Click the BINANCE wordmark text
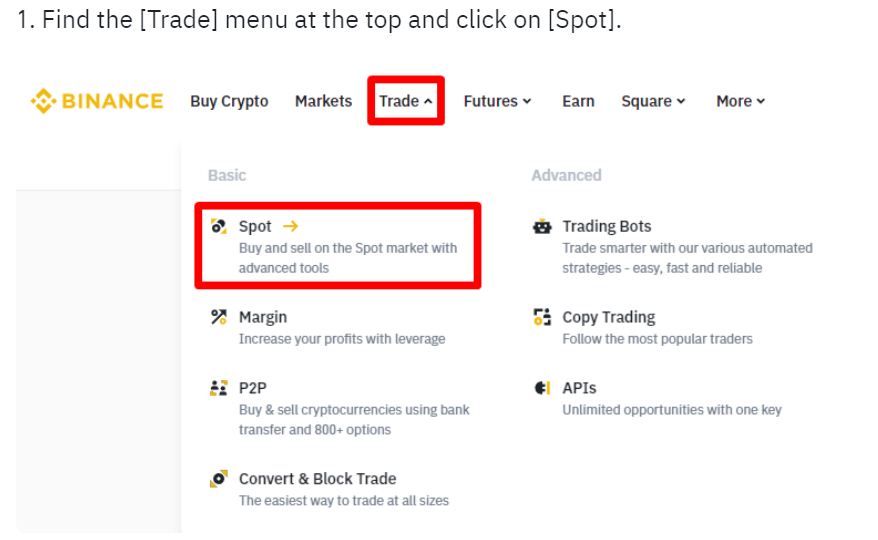Viewport: 878px width, 540px height. pyautogui.click(x=113, y=101)
